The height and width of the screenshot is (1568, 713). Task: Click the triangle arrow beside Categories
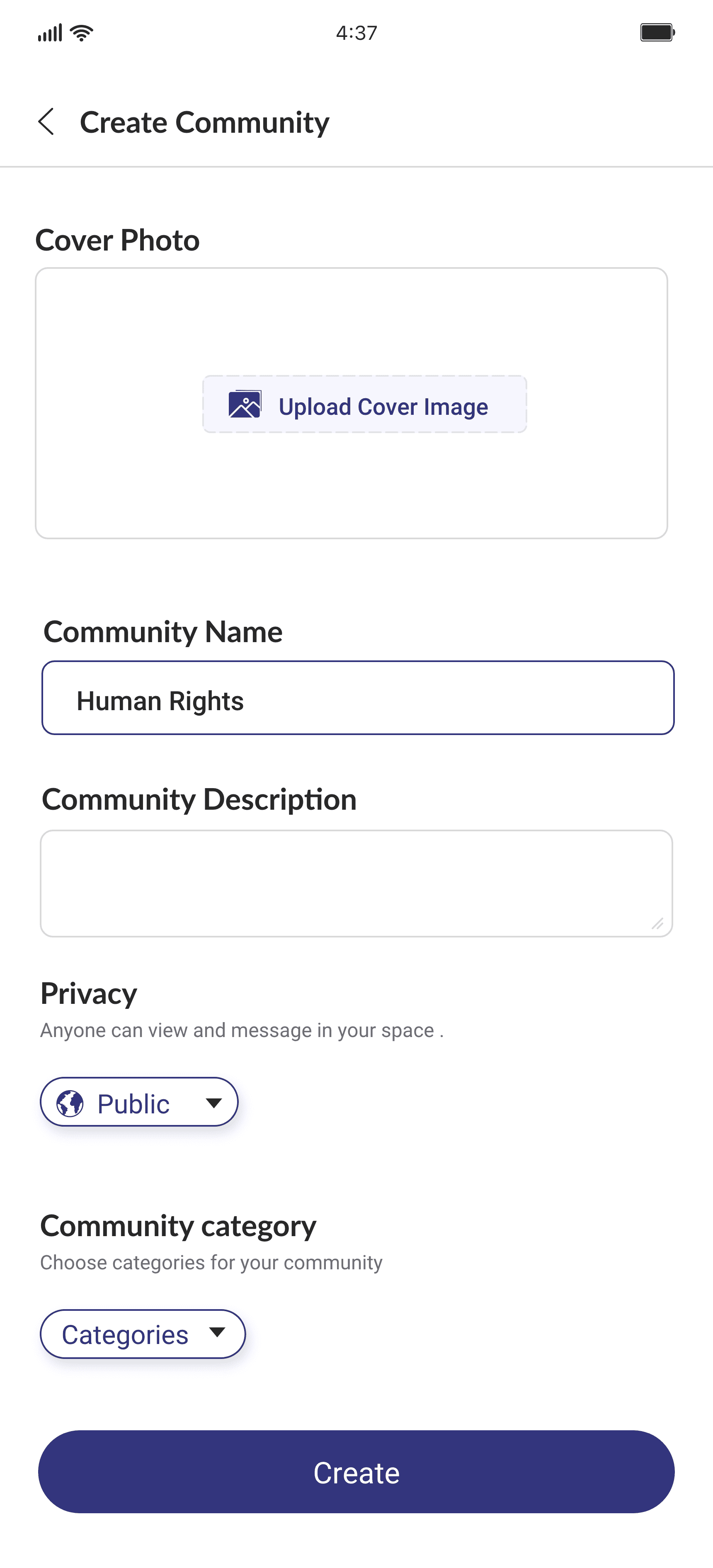click(x=217, y=1332)
